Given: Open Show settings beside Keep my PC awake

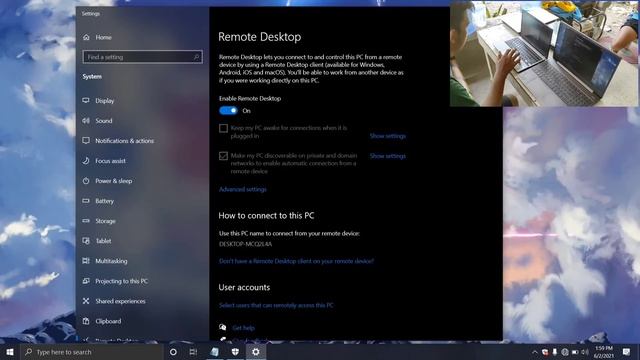Looking at the screenshot, I should 388,136.
